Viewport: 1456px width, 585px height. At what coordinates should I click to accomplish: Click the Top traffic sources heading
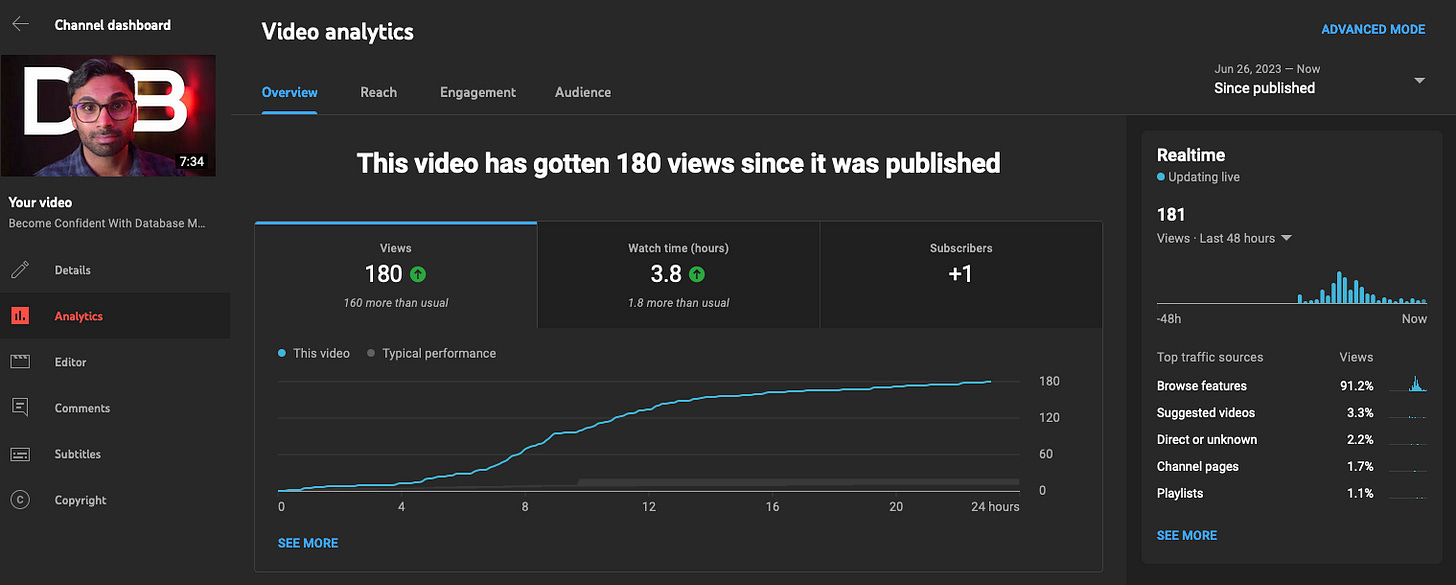click(x=1210, y=357)
